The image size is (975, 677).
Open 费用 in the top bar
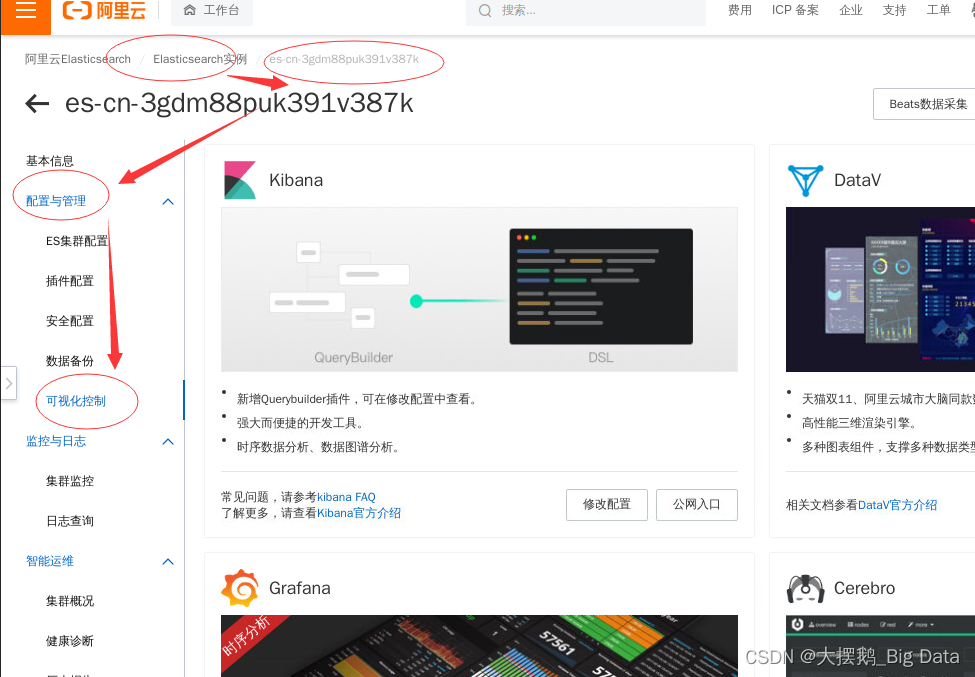pos(740,10)
